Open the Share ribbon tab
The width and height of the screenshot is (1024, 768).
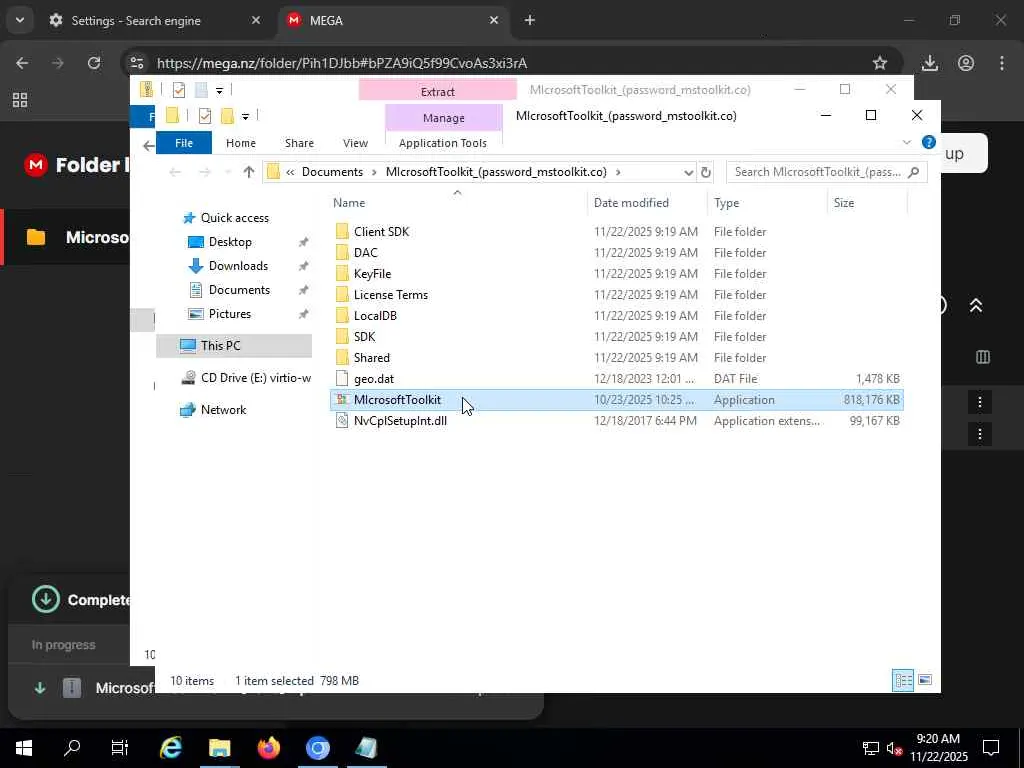click(x=299, y=143)
